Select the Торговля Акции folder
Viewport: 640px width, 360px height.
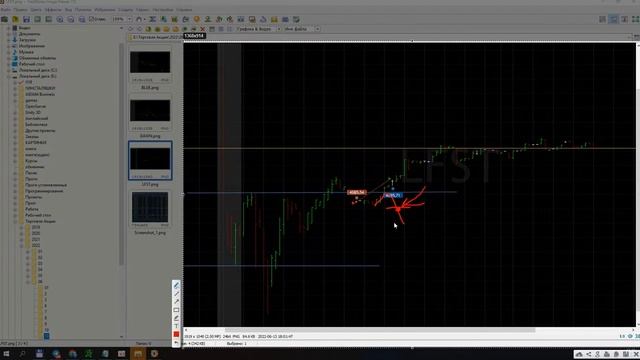[x=40, y=221]
